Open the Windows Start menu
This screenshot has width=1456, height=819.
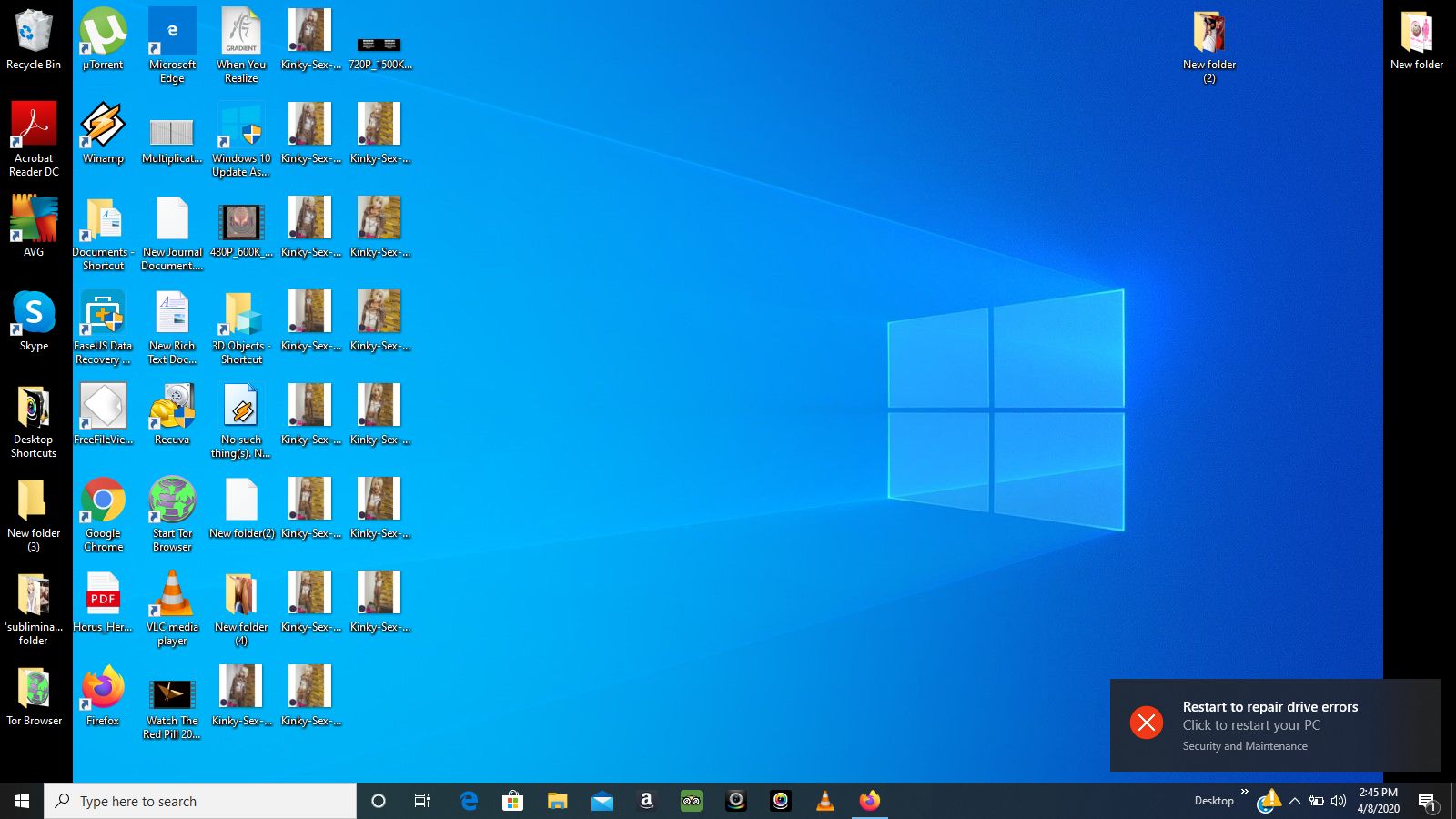coord(22,801)
